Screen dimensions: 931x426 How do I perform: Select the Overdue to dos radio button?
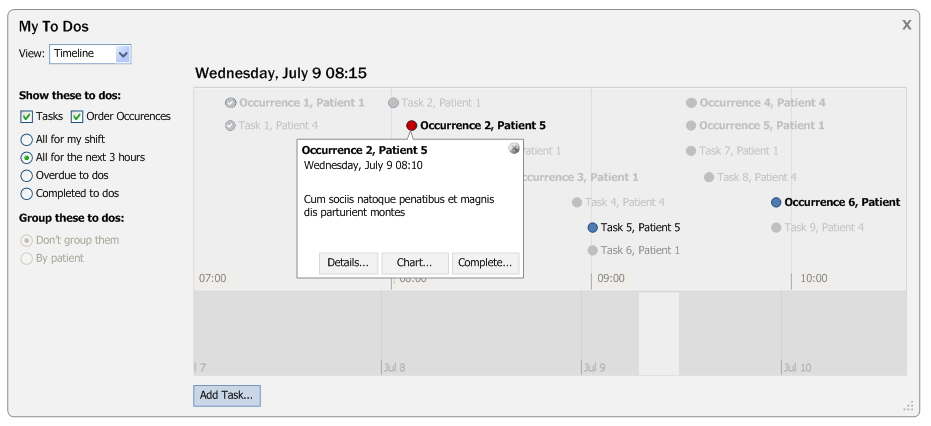point(27,176)
